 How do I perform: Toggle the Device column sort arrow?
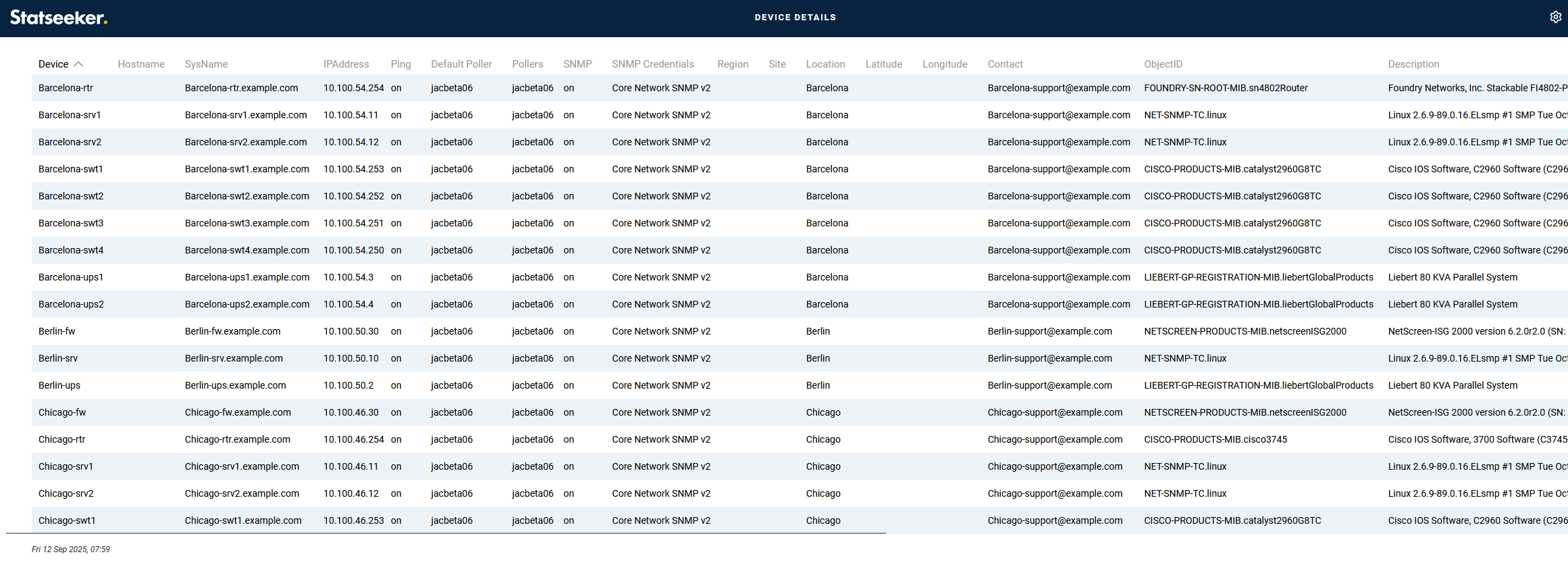tap(78, 64)
